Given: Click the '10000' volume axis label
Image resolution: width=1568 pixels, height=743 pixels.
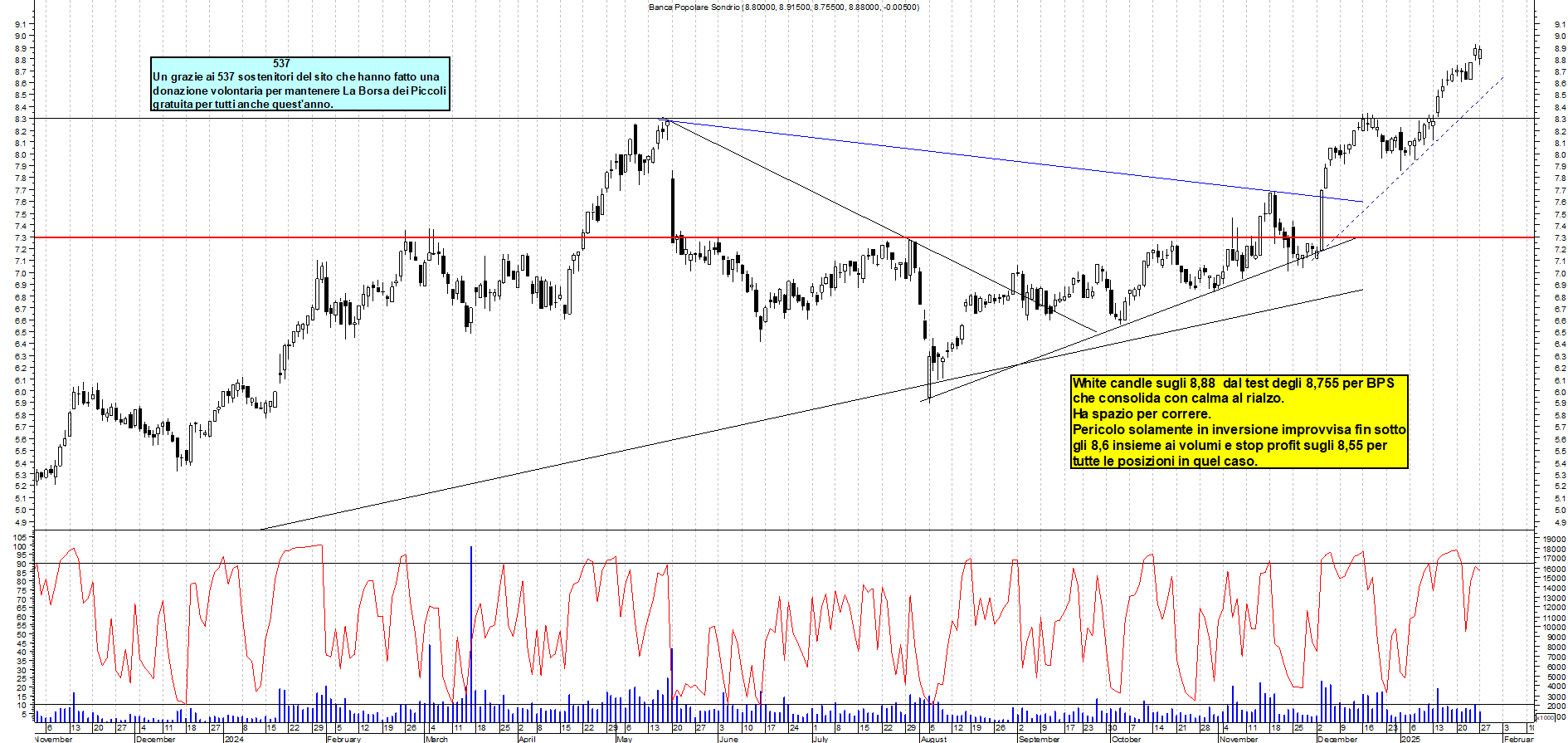Looking at the screenshot, I should coord(1554,628).
